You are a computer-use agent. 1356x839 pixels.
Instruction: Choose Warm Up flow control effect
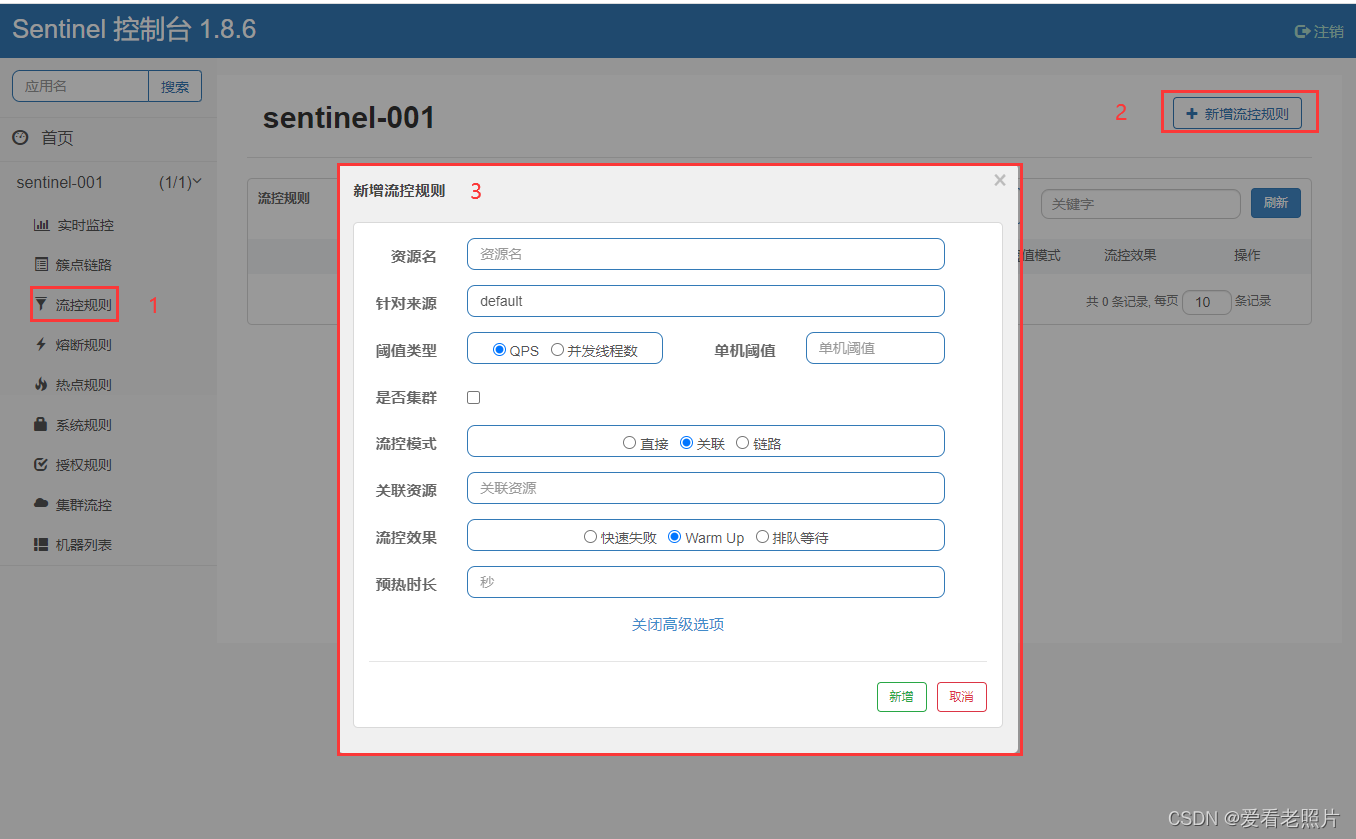tap(674, 536)
